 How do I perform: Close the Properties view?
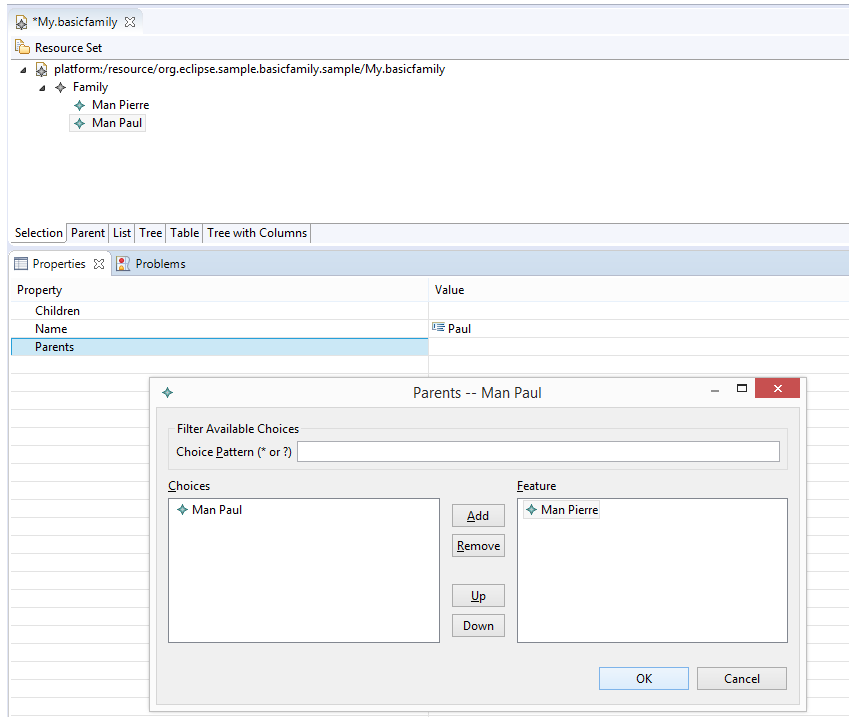(x=99, y=264)
